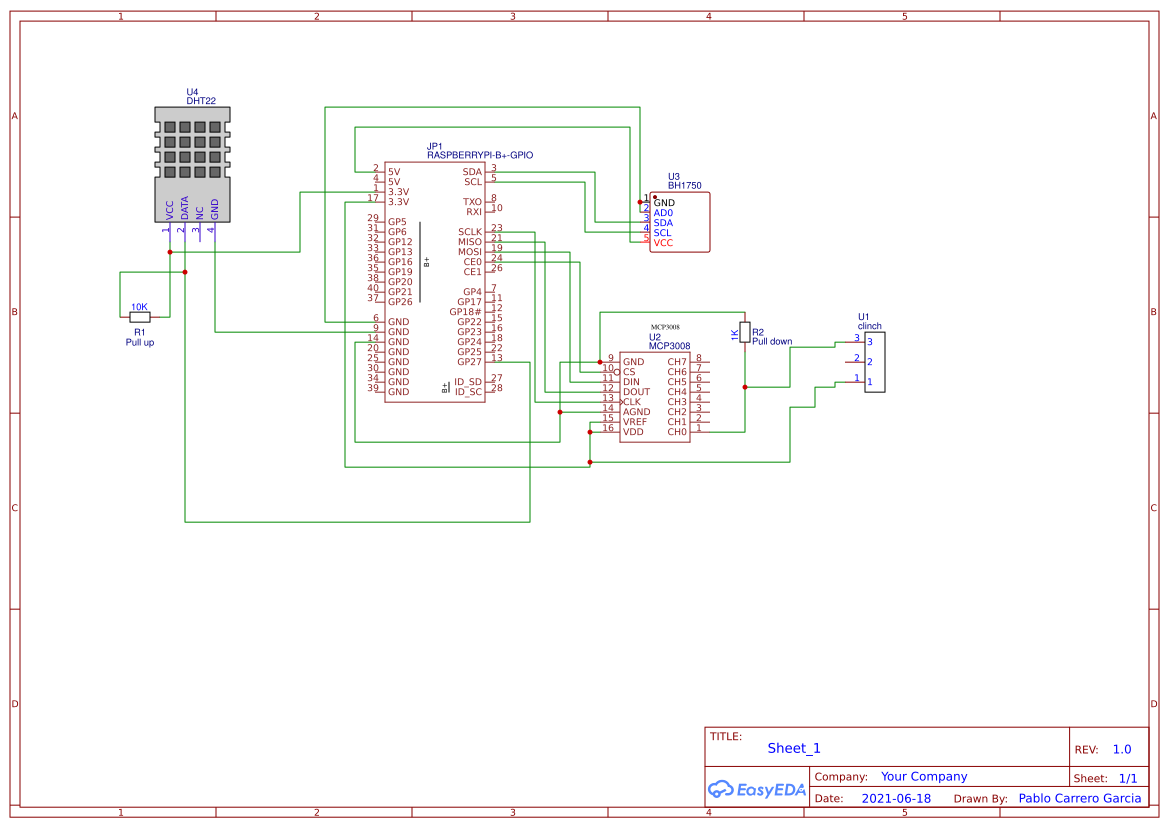The width and height of the screenshot is (1169, 828).
Task: Click the Pull down label beside R2
Action: pyautogui.click(x=773, y=340)
